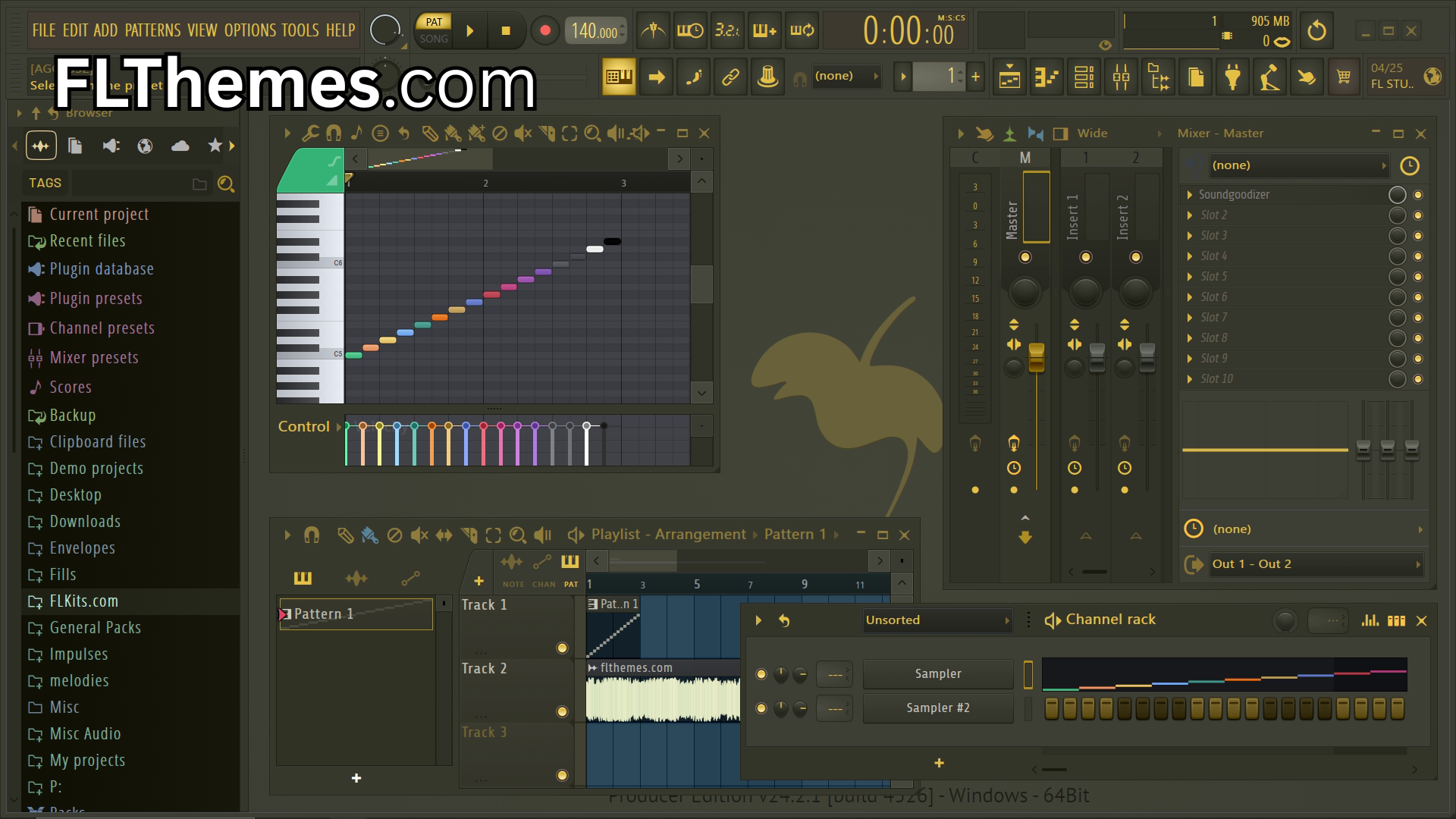Select the Delete tool in Piano roll
This screenshot has height=819, width=1456.
(499, 133)
